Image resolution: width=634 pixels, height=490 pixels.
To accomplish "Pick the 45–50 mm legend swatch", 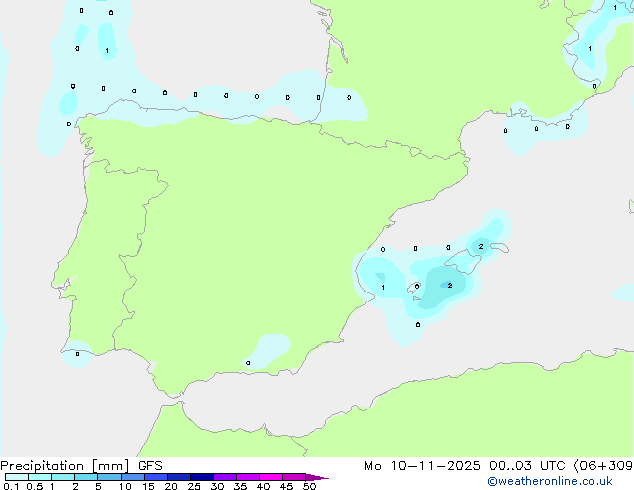I will click(294, 477).
